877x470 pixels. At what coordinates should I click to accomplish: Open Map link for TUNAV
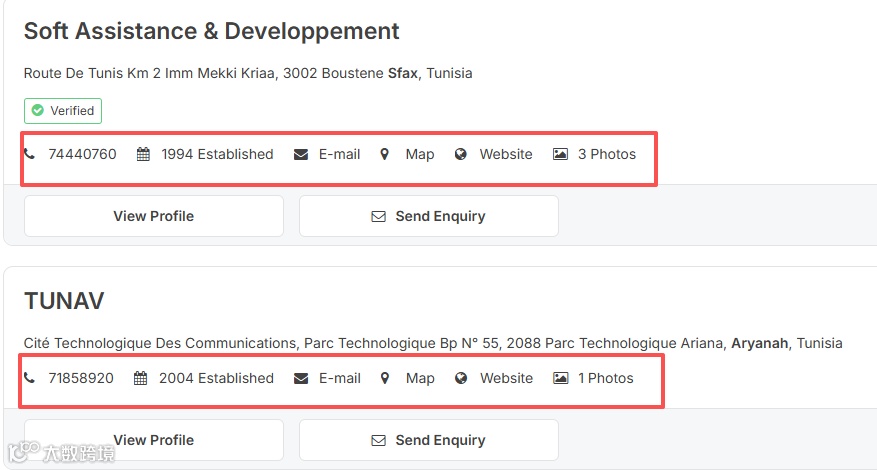tap(420, 378)
